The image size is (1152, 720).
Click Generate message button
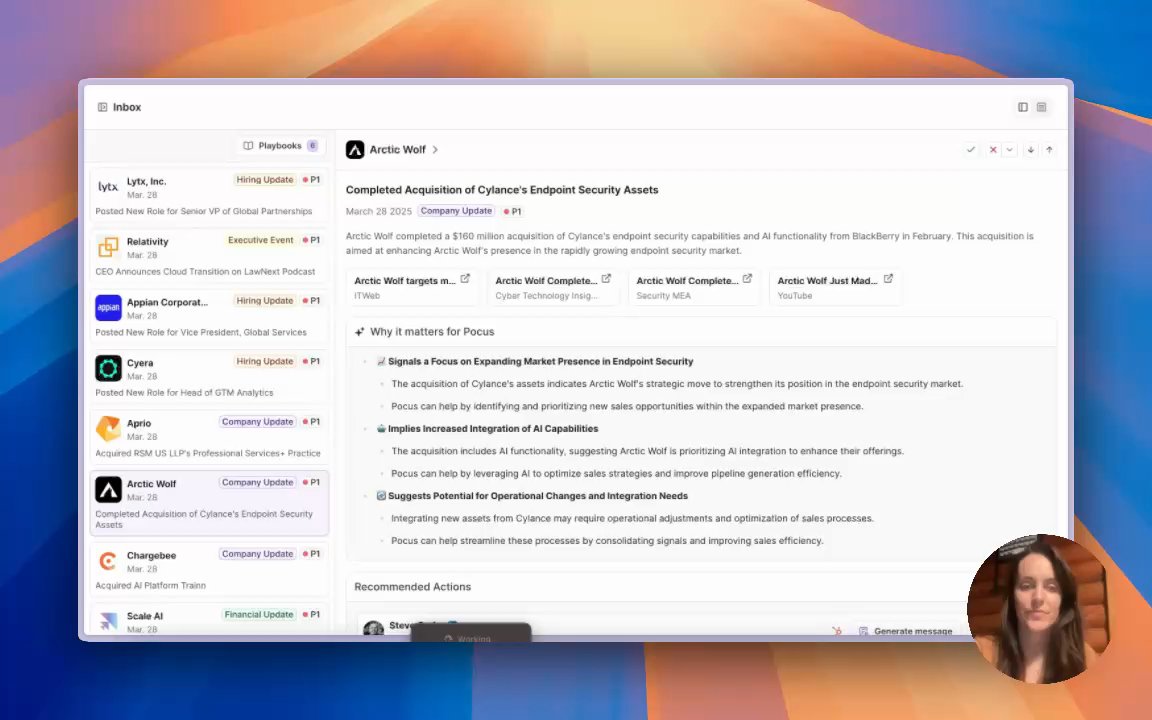(x=906, y=631)
